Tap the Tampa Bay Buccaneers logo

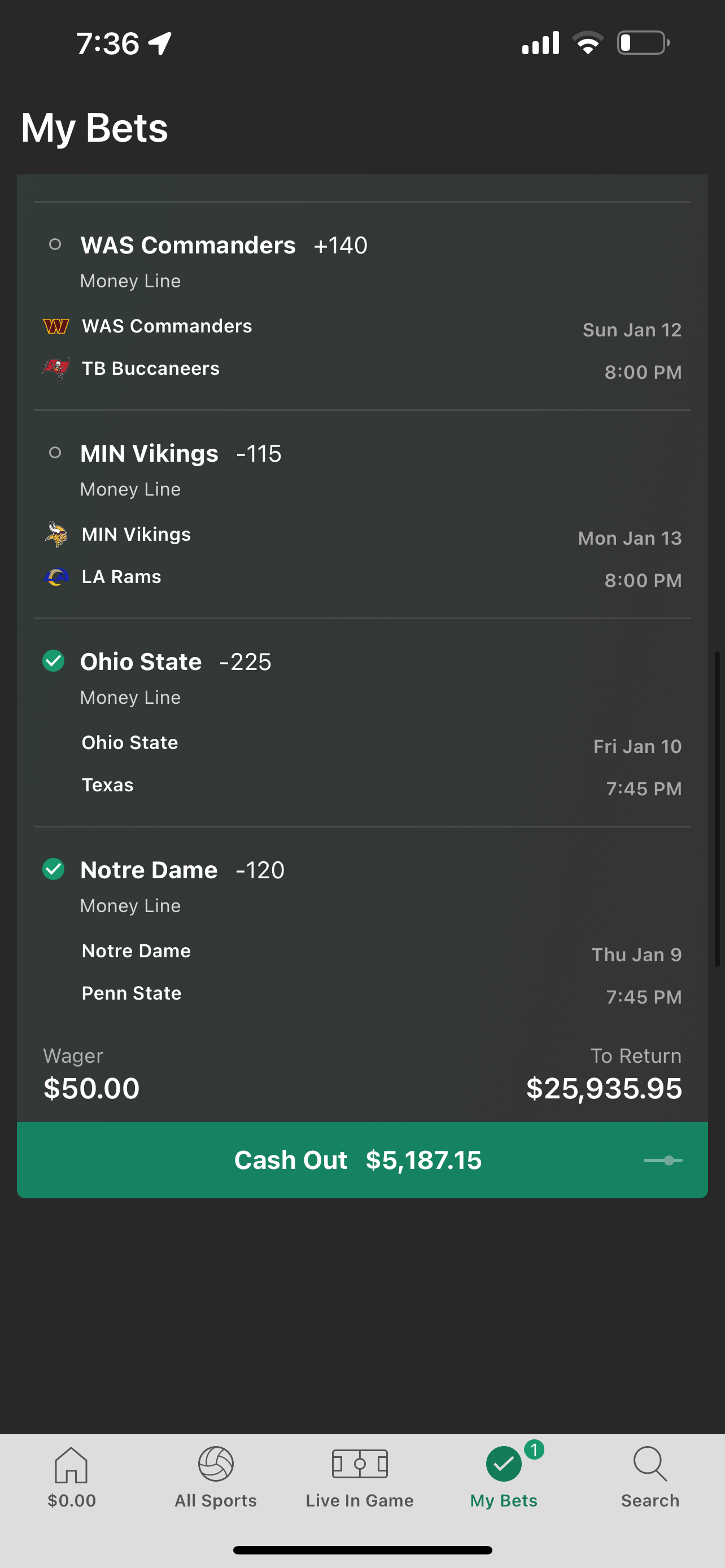point(56,368)
